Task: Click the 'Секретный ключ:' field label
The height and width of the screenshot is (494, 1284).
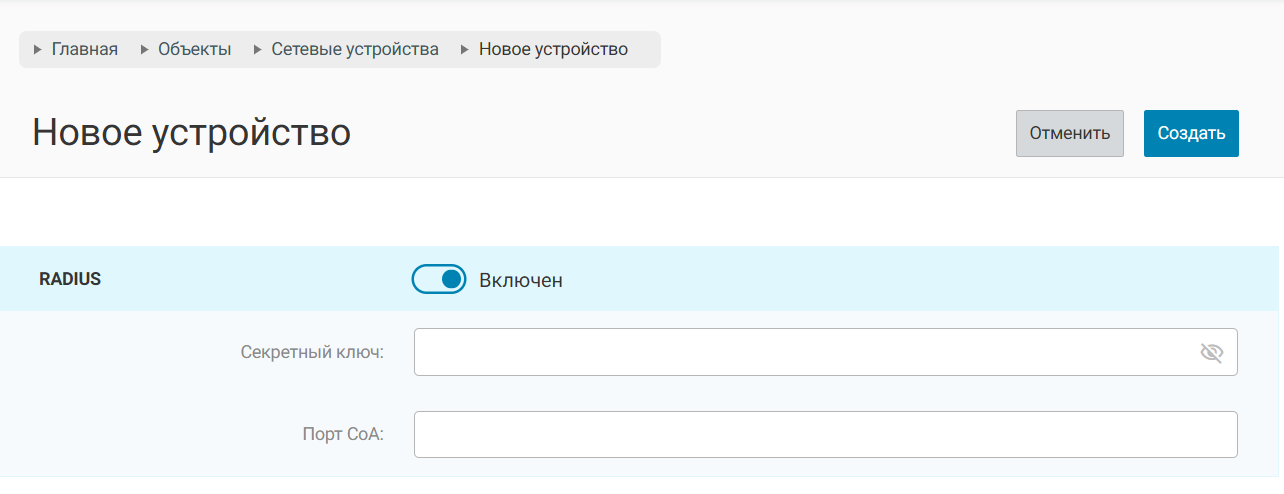Action: (x=312, y=353)
